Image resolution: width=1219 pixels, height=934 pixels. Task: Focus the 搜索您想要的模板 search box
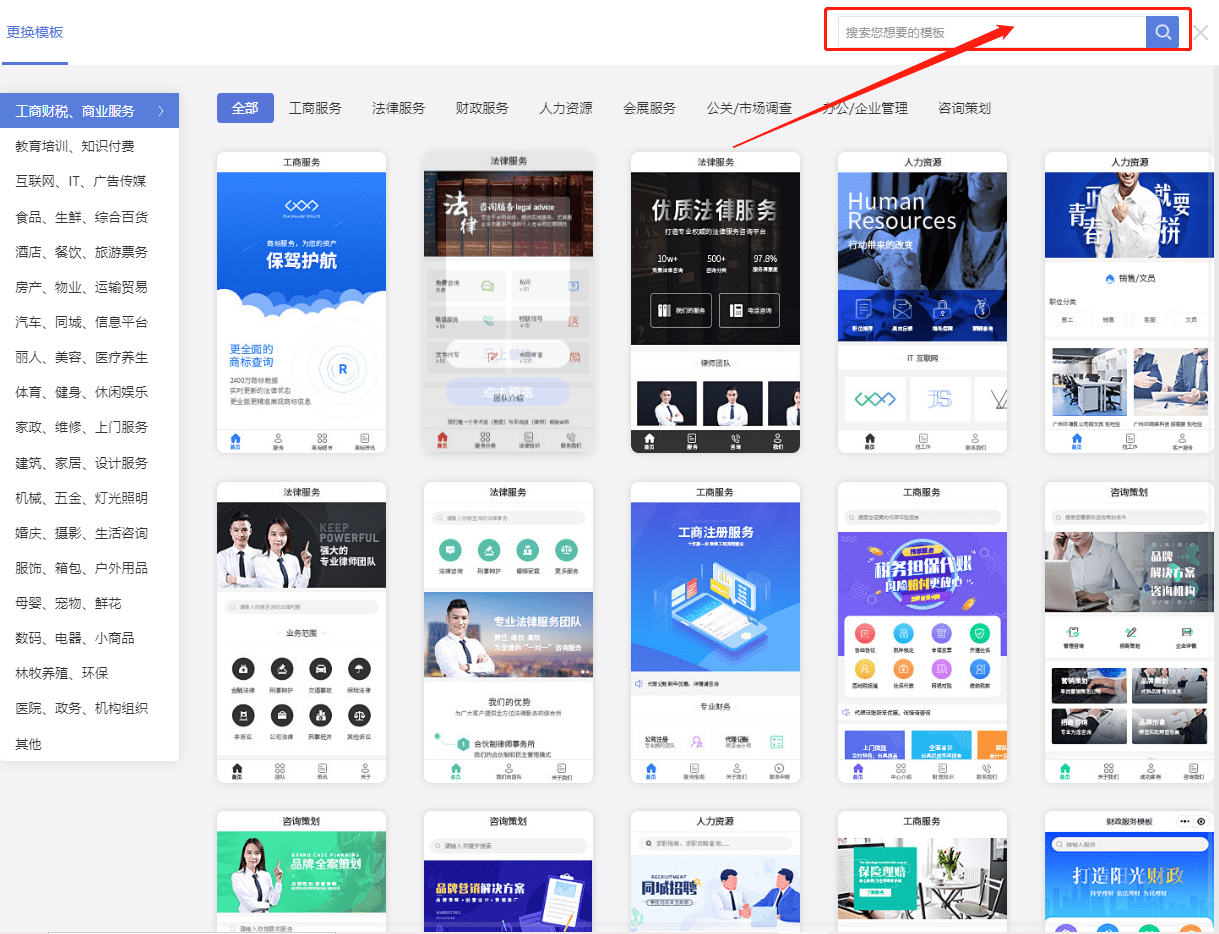(992, 32)
